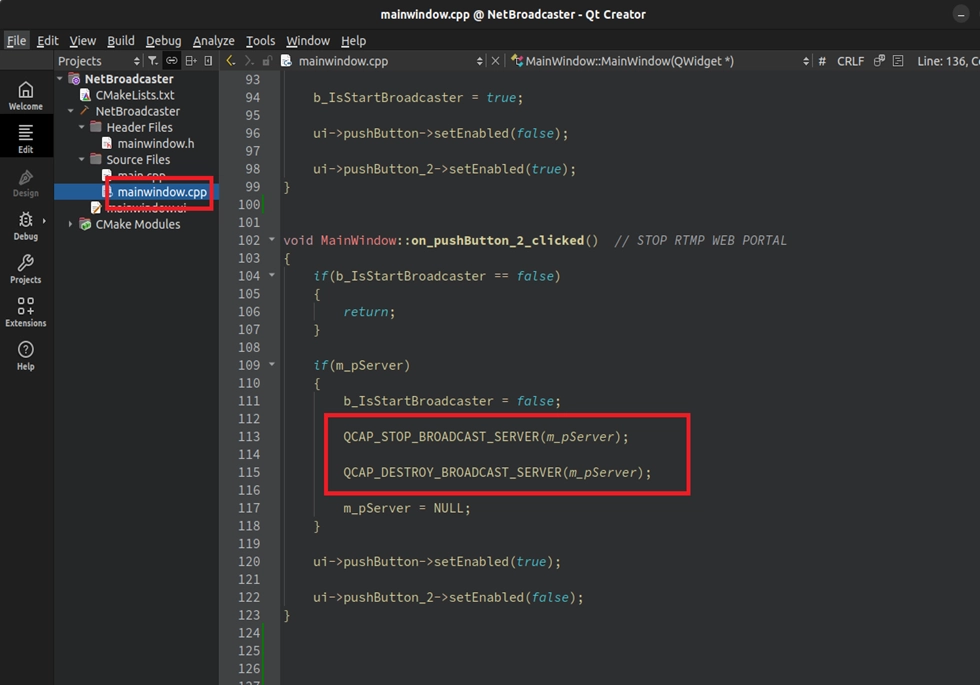Screen dimensions: 980x685
Task: Click line number 113 in the gutter
Action: 249,436
